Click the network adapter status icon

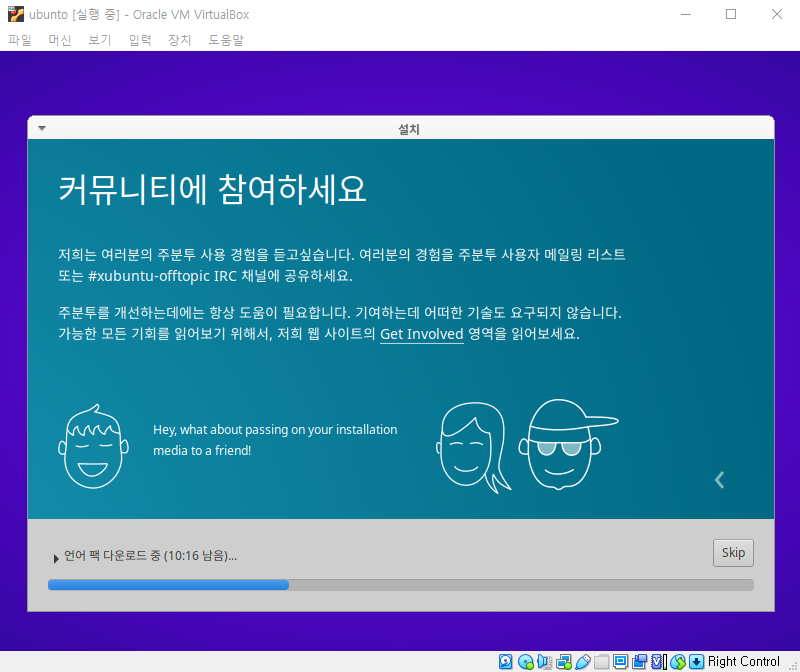tap(564, 662)
